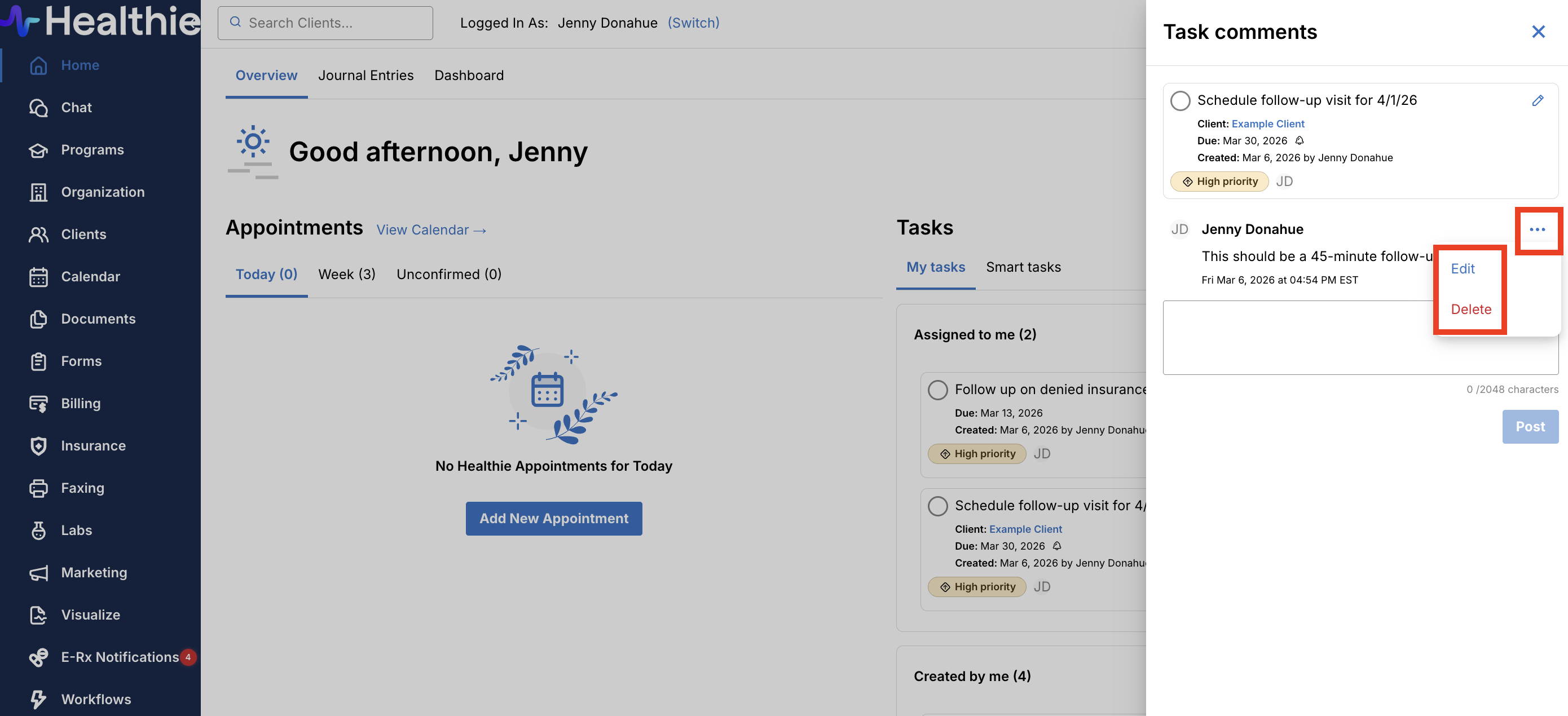The height and width of the screenshot is (716, 1568).
Task: Complete the follow-up visit task in the tasks list
Action: pos(937,506)
